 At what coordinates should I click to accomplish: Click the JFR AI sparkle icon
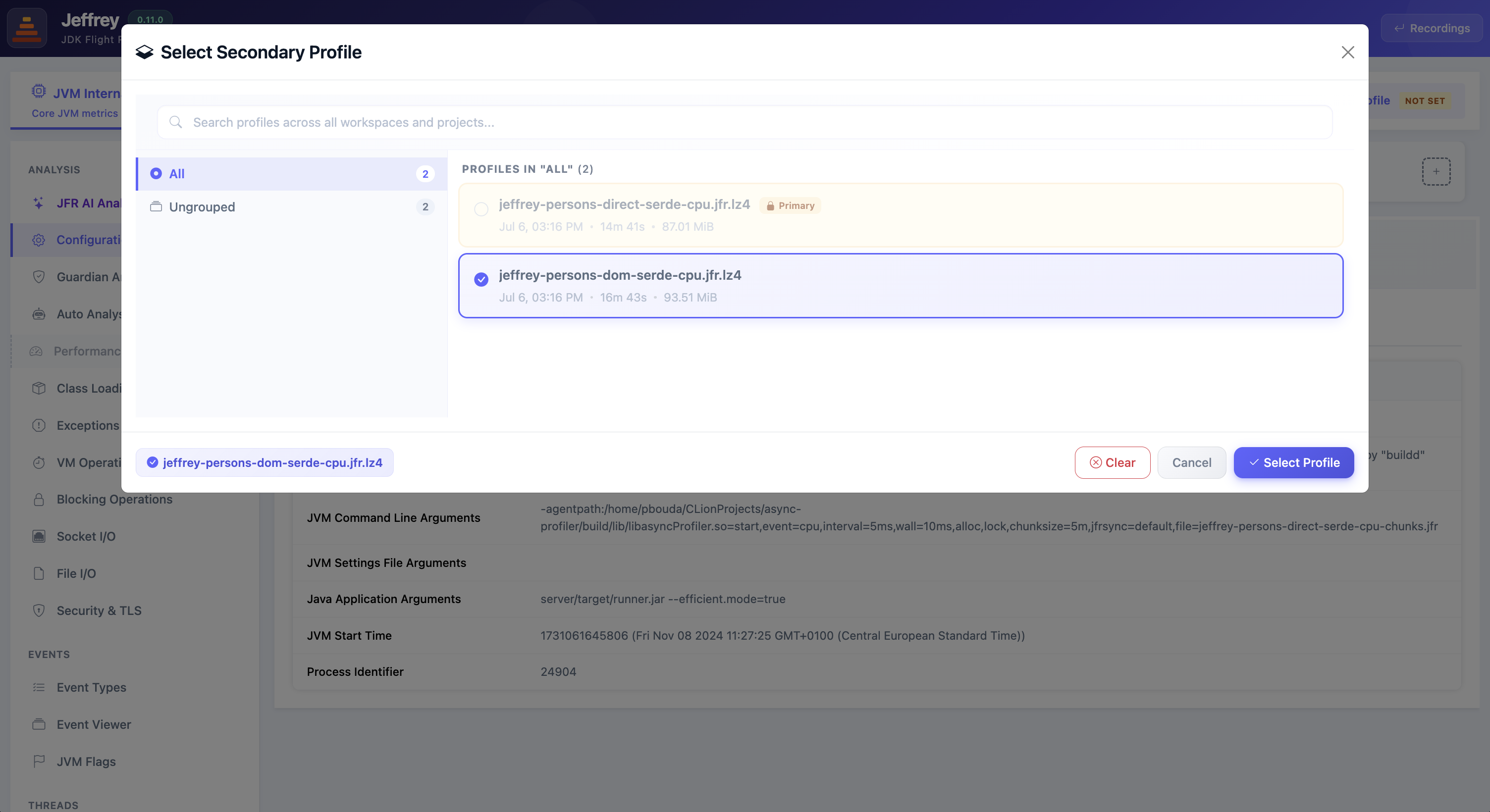(x=38, y=203)
